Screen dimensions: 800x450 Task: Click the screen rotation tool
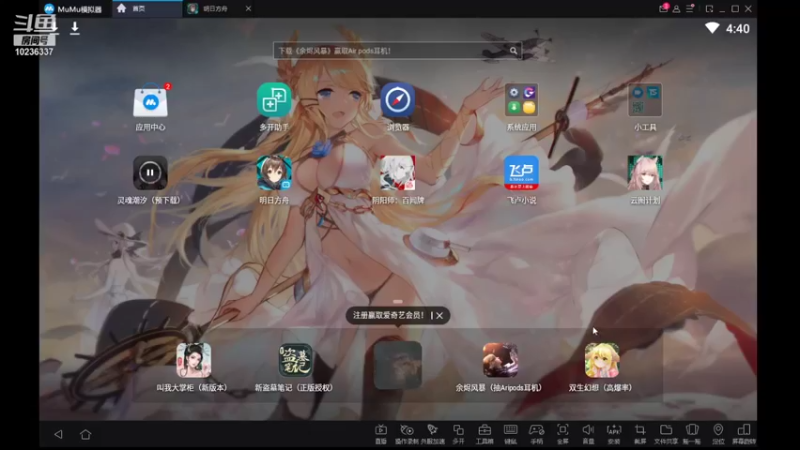click(744, 434)
